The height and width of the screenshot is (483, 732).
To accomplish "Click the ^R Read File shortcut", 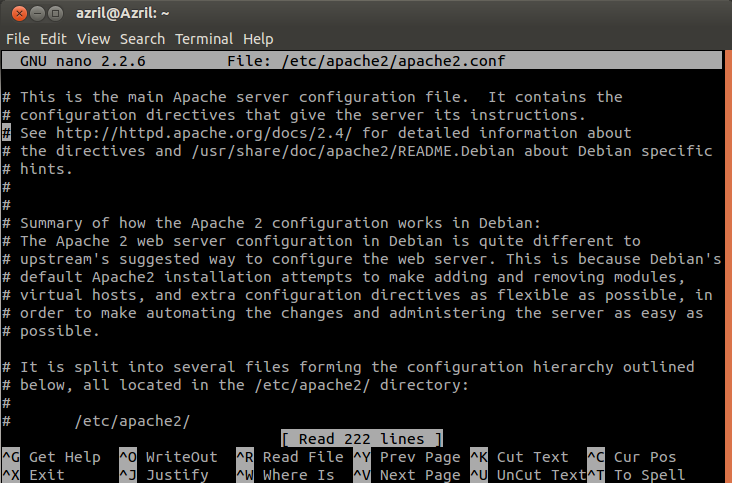I will [290, 457].
